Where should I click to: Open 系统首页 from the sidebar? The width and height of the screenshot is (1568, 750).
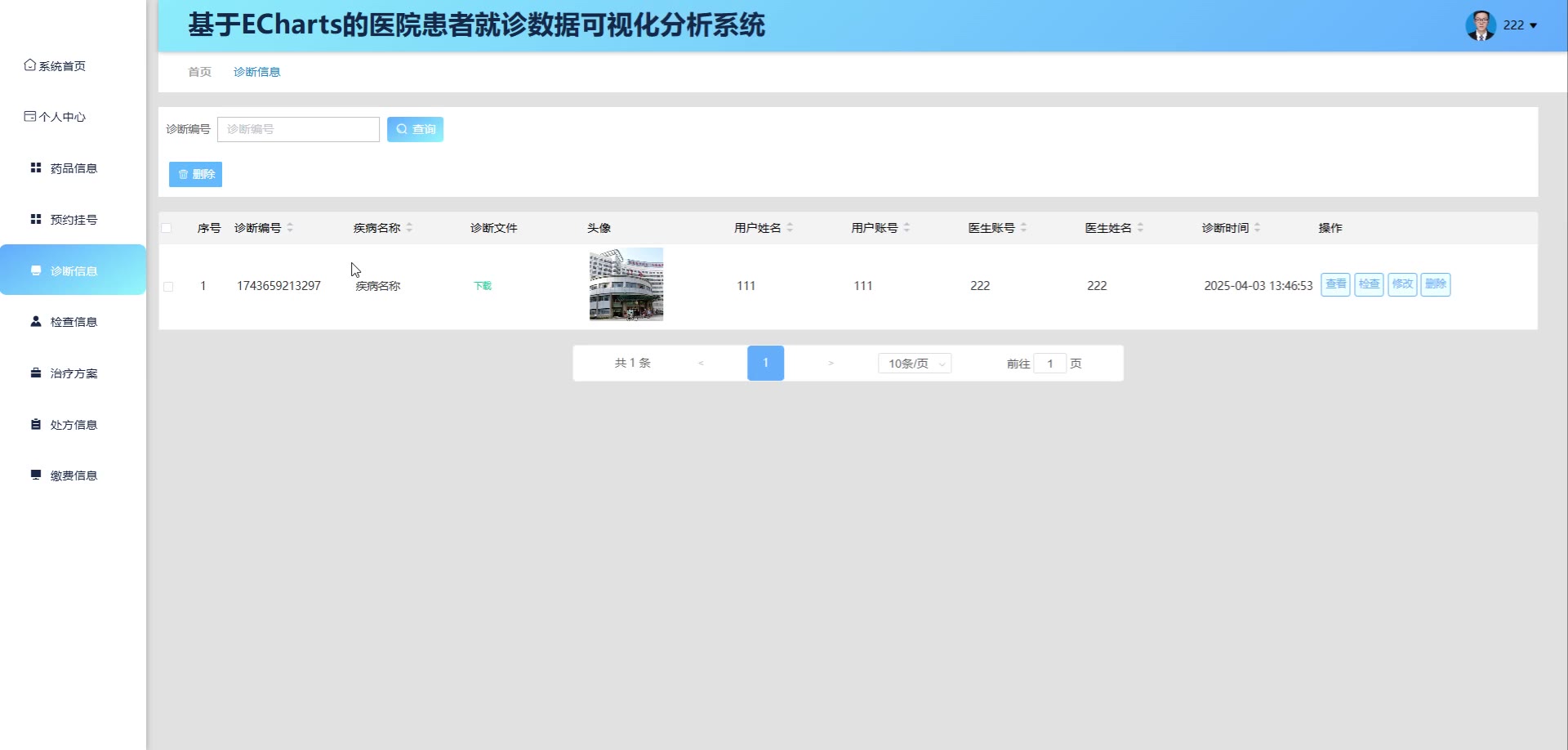click(x=56, y=66)
